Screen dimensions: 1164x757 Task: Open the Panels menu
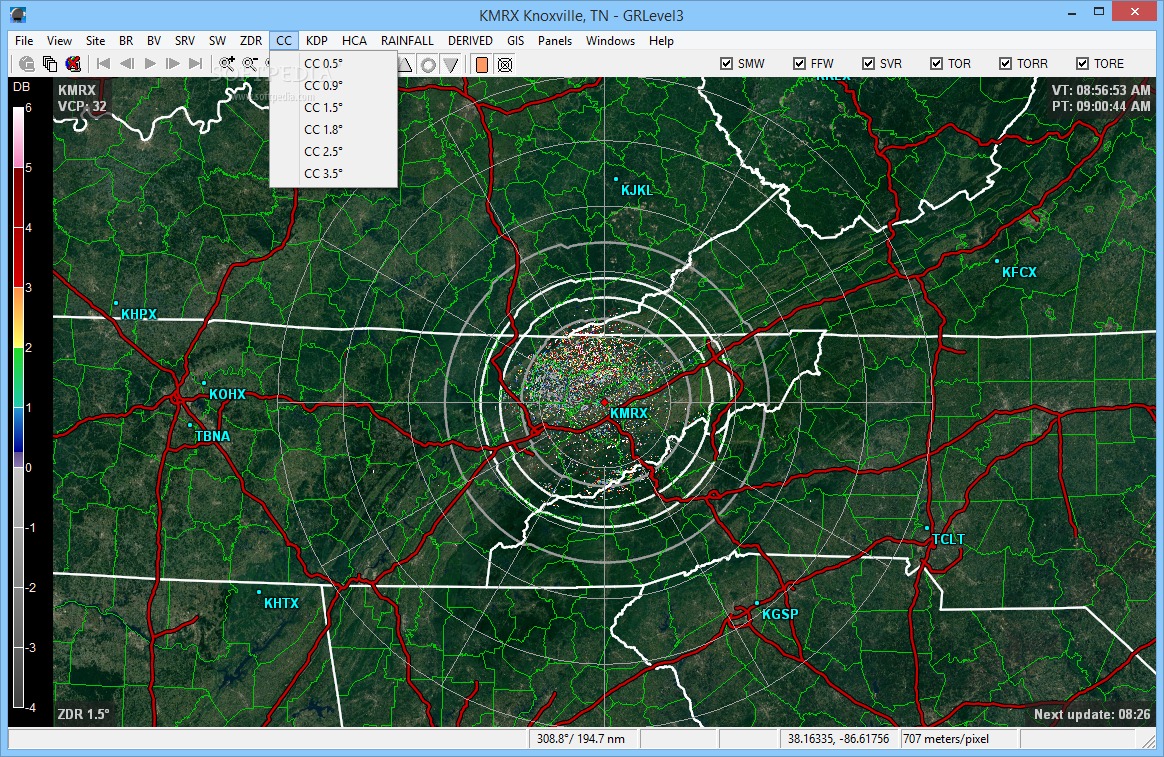[555, 41]
